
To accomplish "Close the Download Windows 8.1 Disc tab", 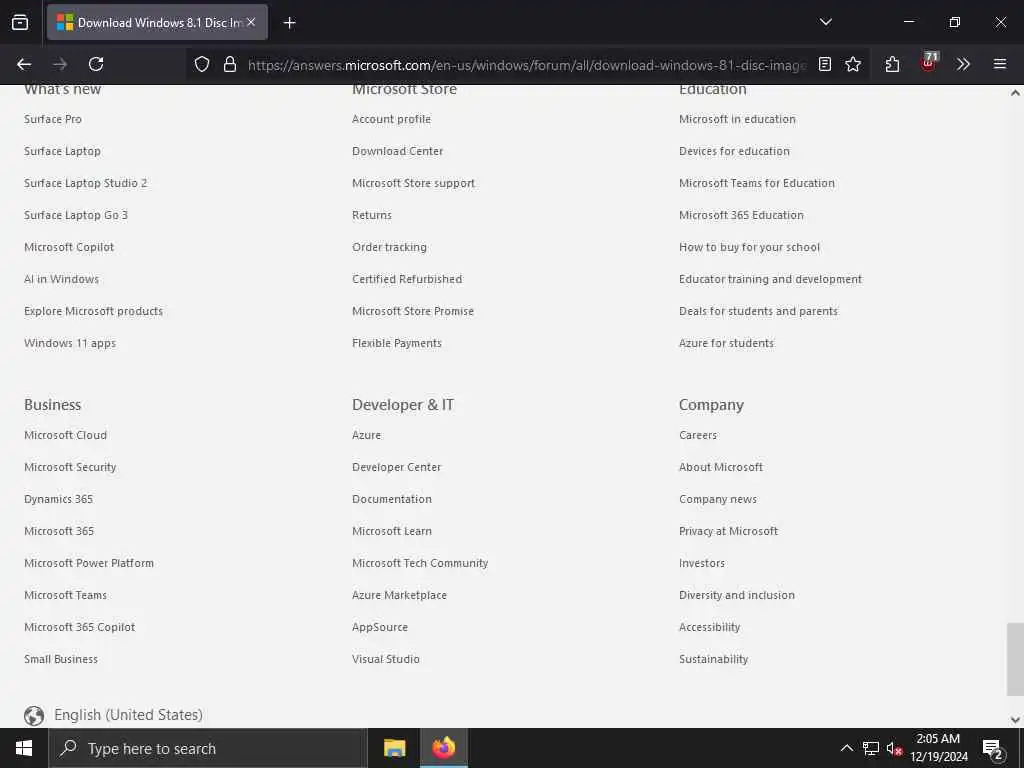I will (251, 22).
